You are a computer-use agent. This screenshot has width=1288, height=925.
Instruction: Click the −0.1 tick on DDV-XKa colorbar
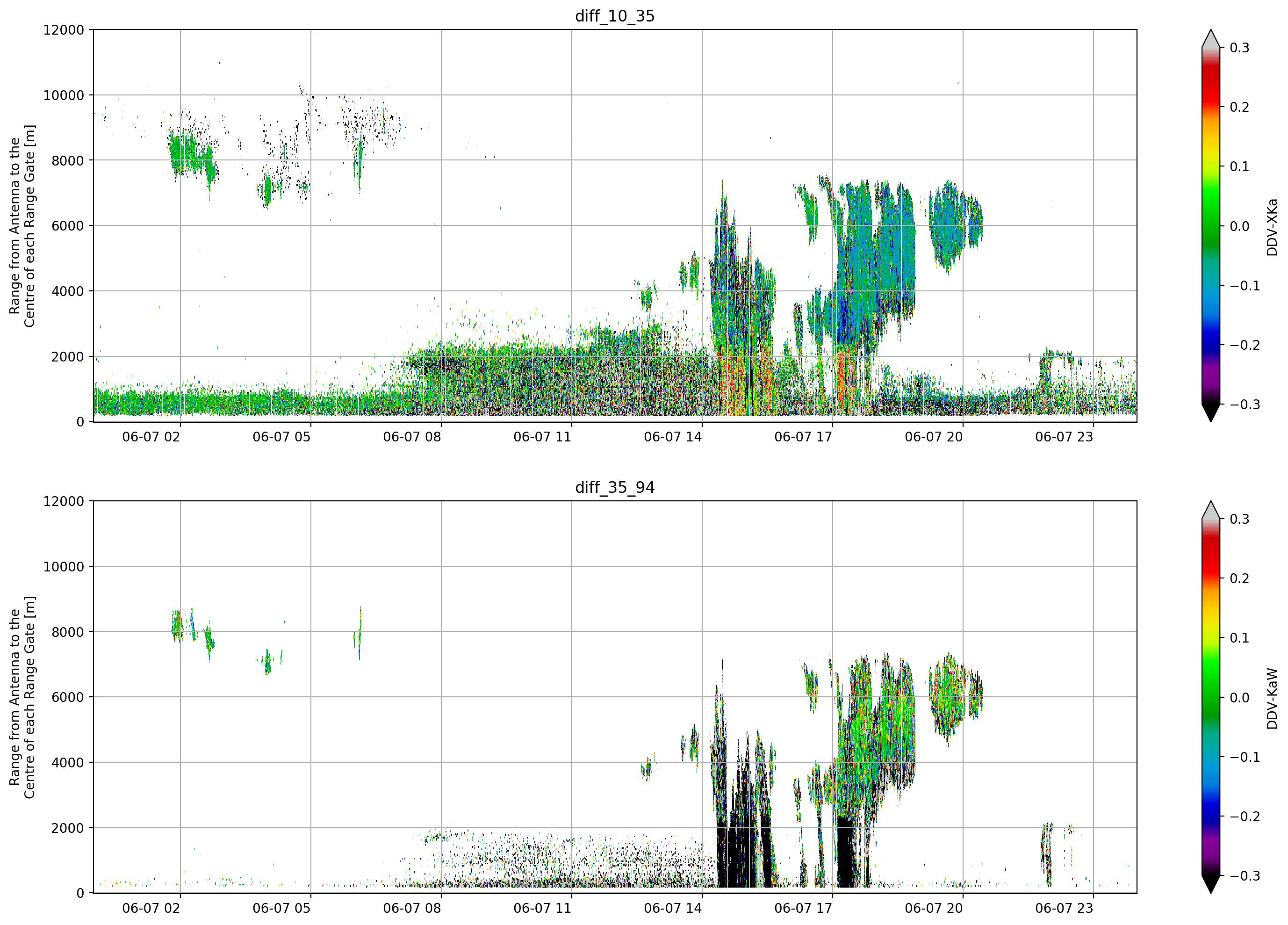[1244, 286]
